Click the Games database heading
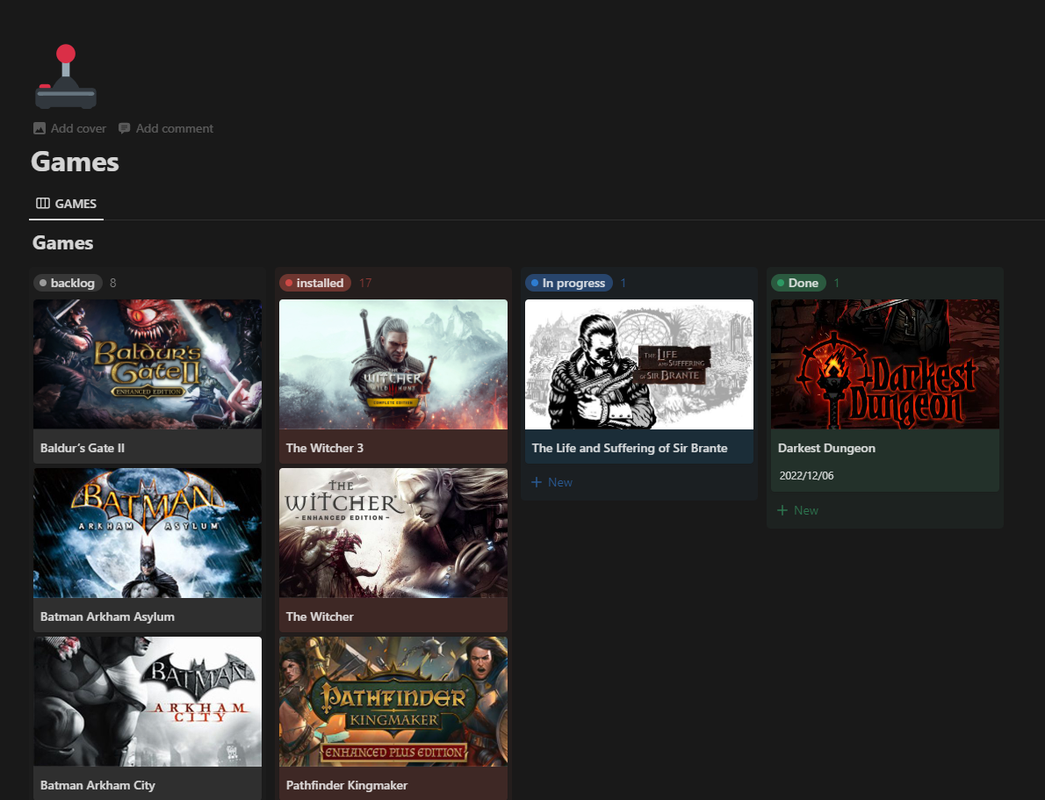 coord(63,243)
